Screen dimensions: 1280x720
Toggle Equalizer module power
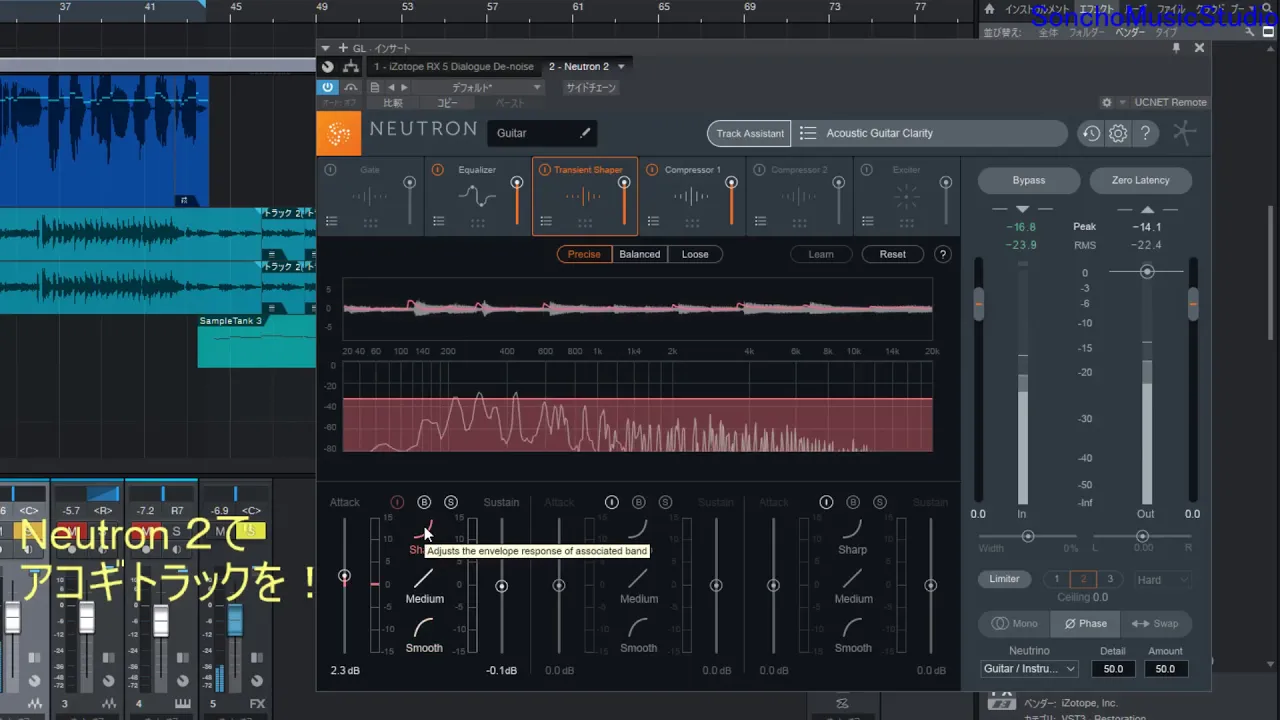(437, 170)
